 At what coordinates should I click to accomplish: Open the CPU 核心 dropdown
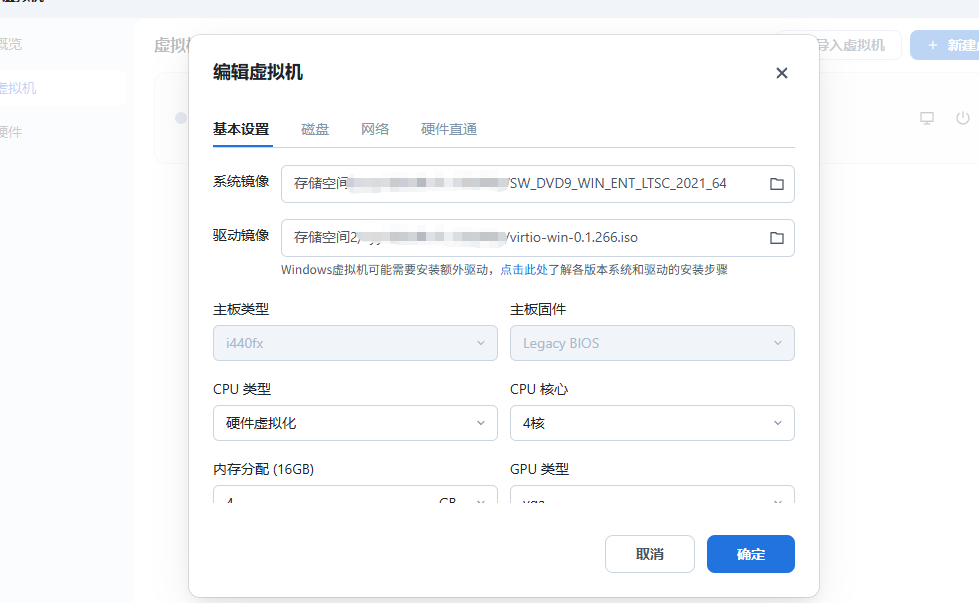point(652,423)
